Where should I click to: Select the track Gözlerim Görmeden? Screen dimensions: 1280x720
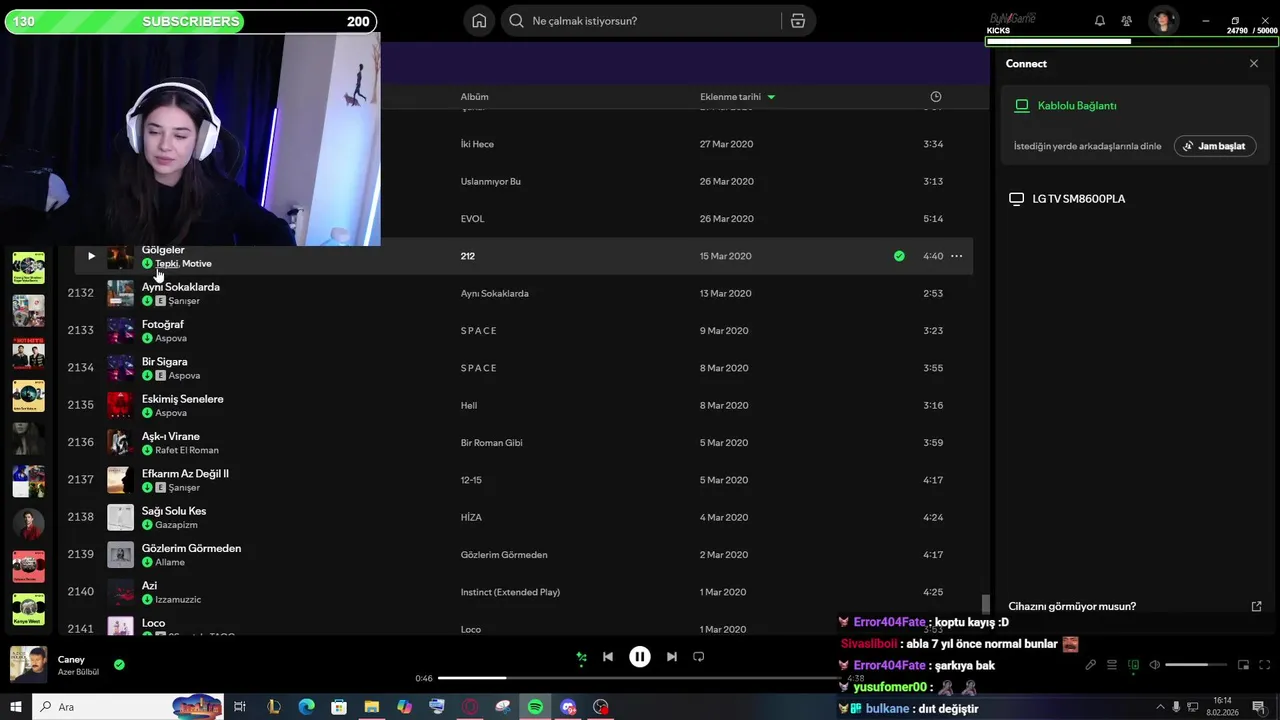[x=191, y=548]
